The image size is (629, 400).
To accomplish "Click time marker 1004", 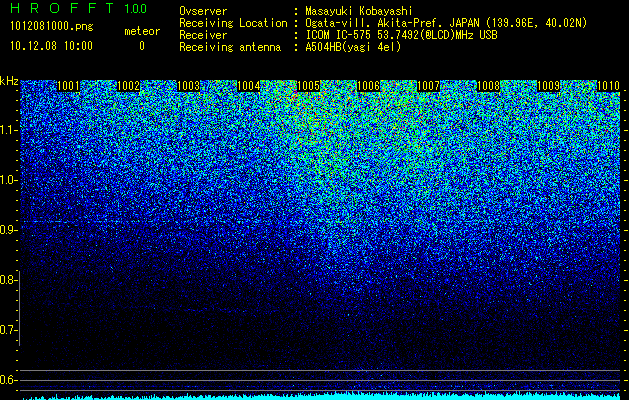I will (x=248, y=86).
